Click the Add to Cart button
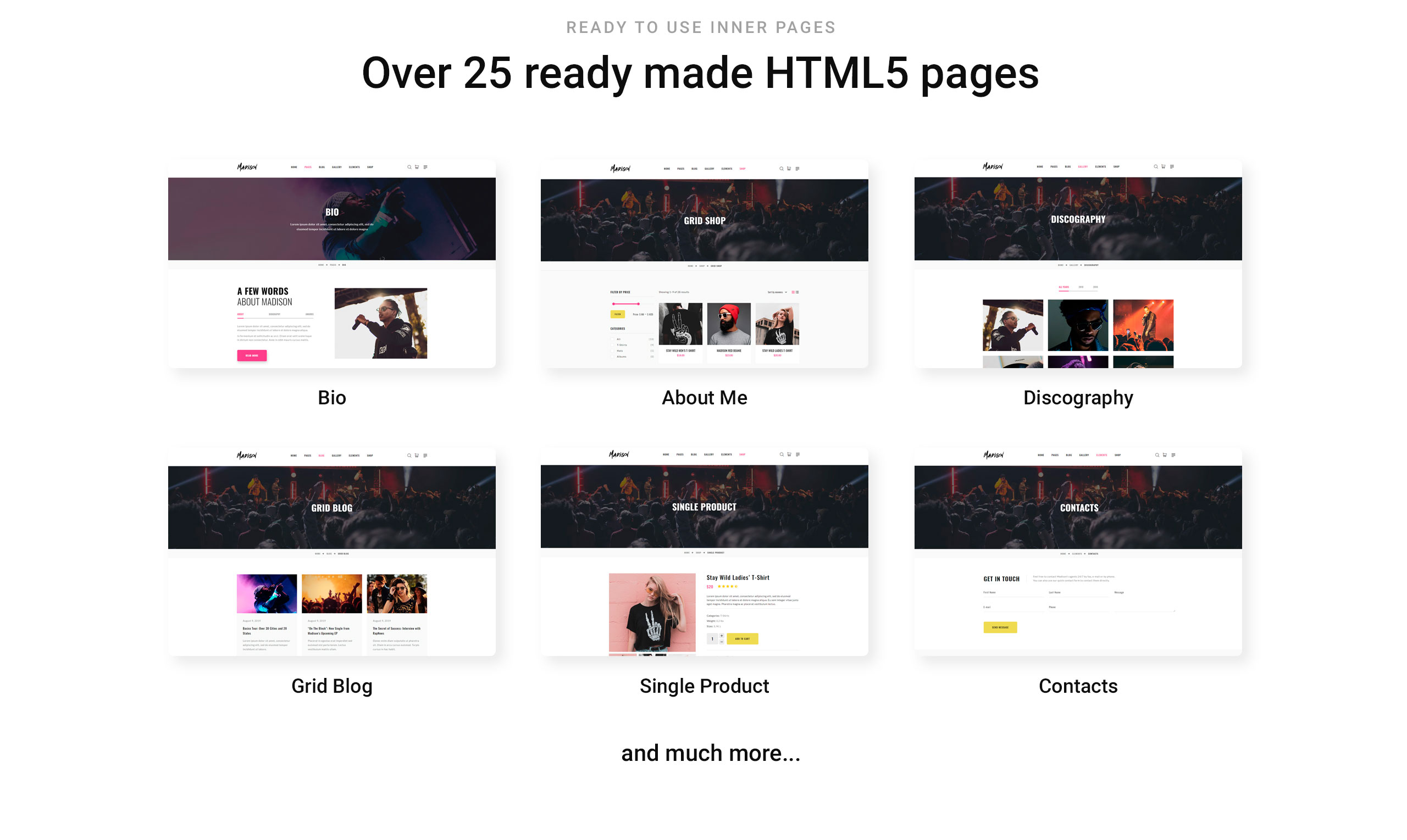This screenshot has width=1407, height=840. [744, 639]
